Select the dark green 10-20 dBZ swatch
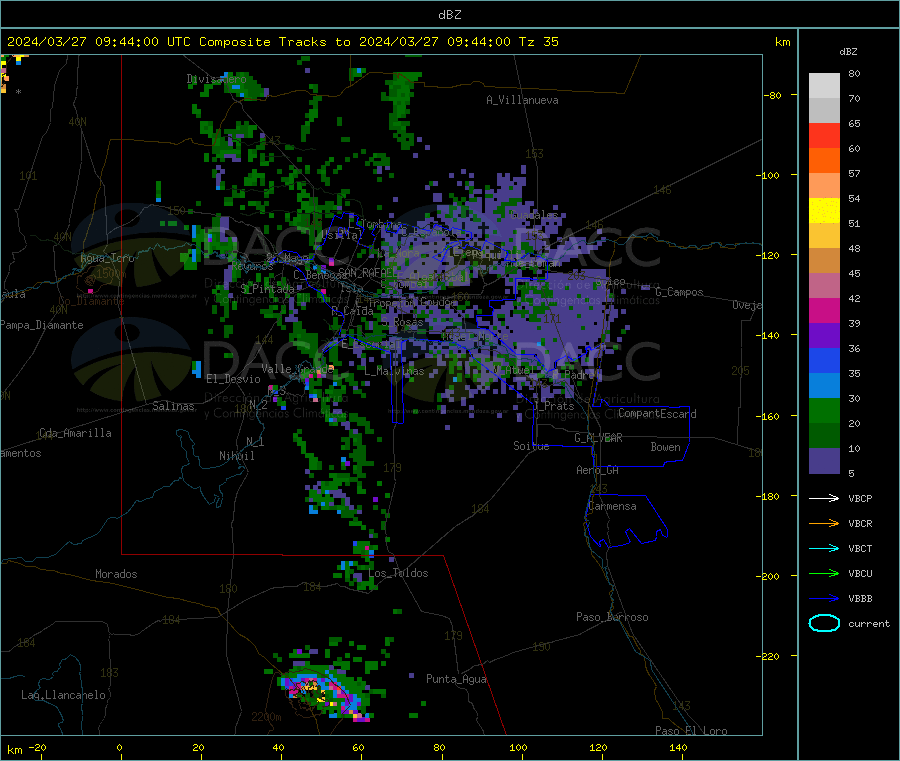Viewport: 900px width, 761px height. [x=824, y=436]
